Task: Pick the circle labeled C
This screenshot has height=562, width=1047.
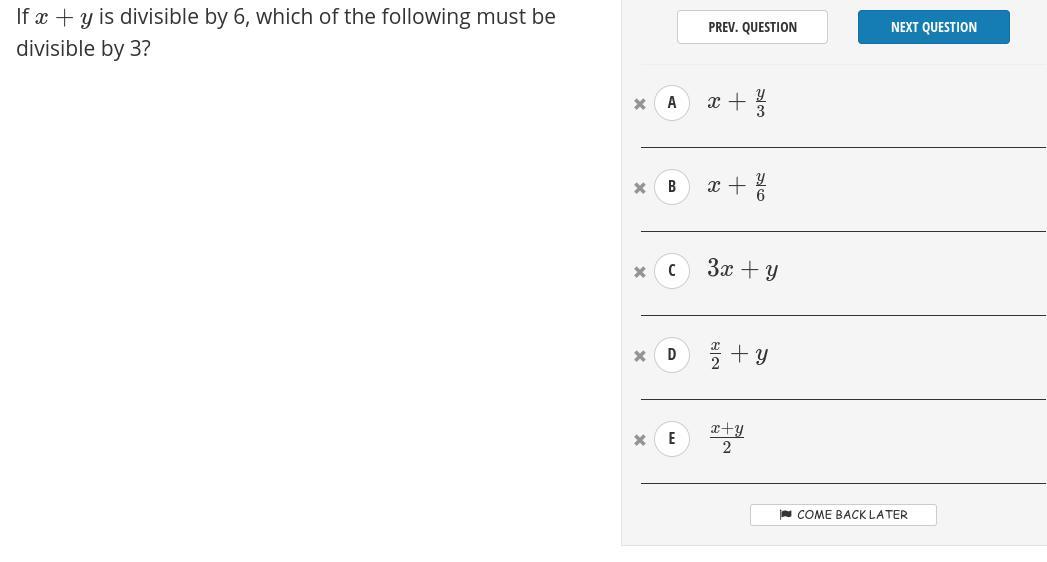Action: [x=672, y=271]
